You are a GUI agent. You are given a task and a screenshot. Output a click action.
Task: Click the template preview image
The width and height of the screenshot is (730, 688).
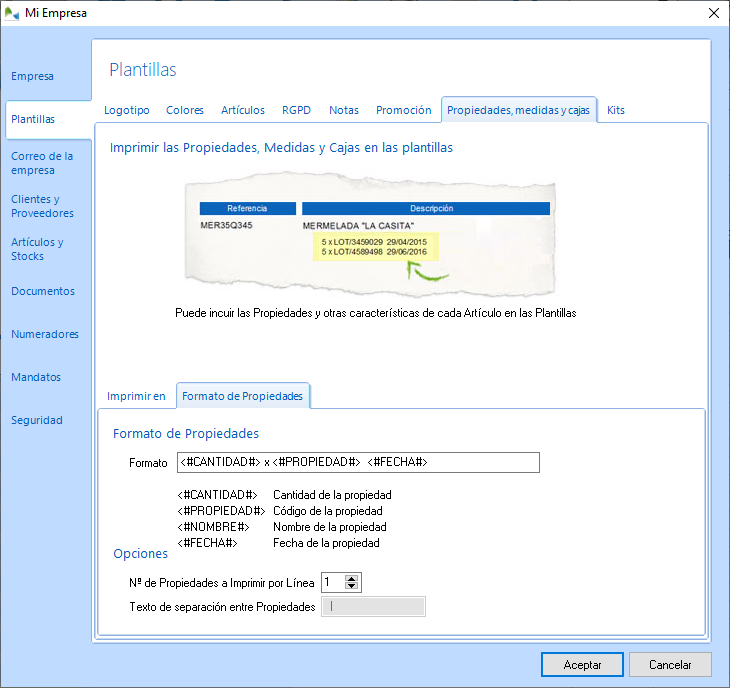[x=370, y=235]
